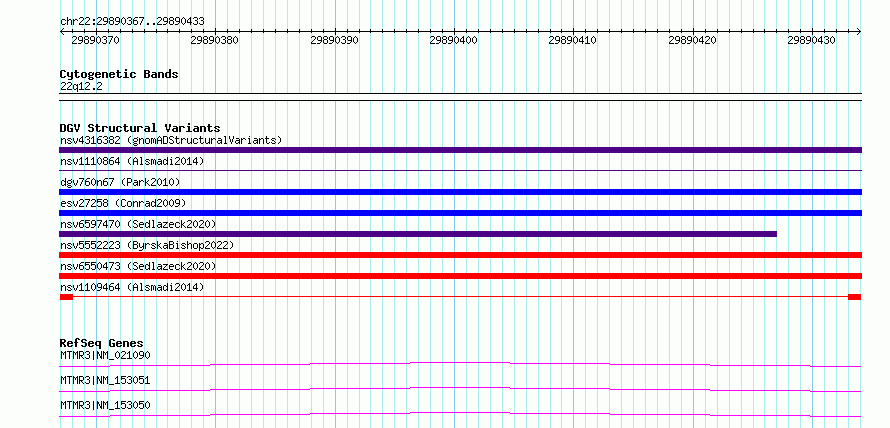Click the nsv4316382 gnomAD variant label
This screenshot has height=428, width=890.
(171, 140)
